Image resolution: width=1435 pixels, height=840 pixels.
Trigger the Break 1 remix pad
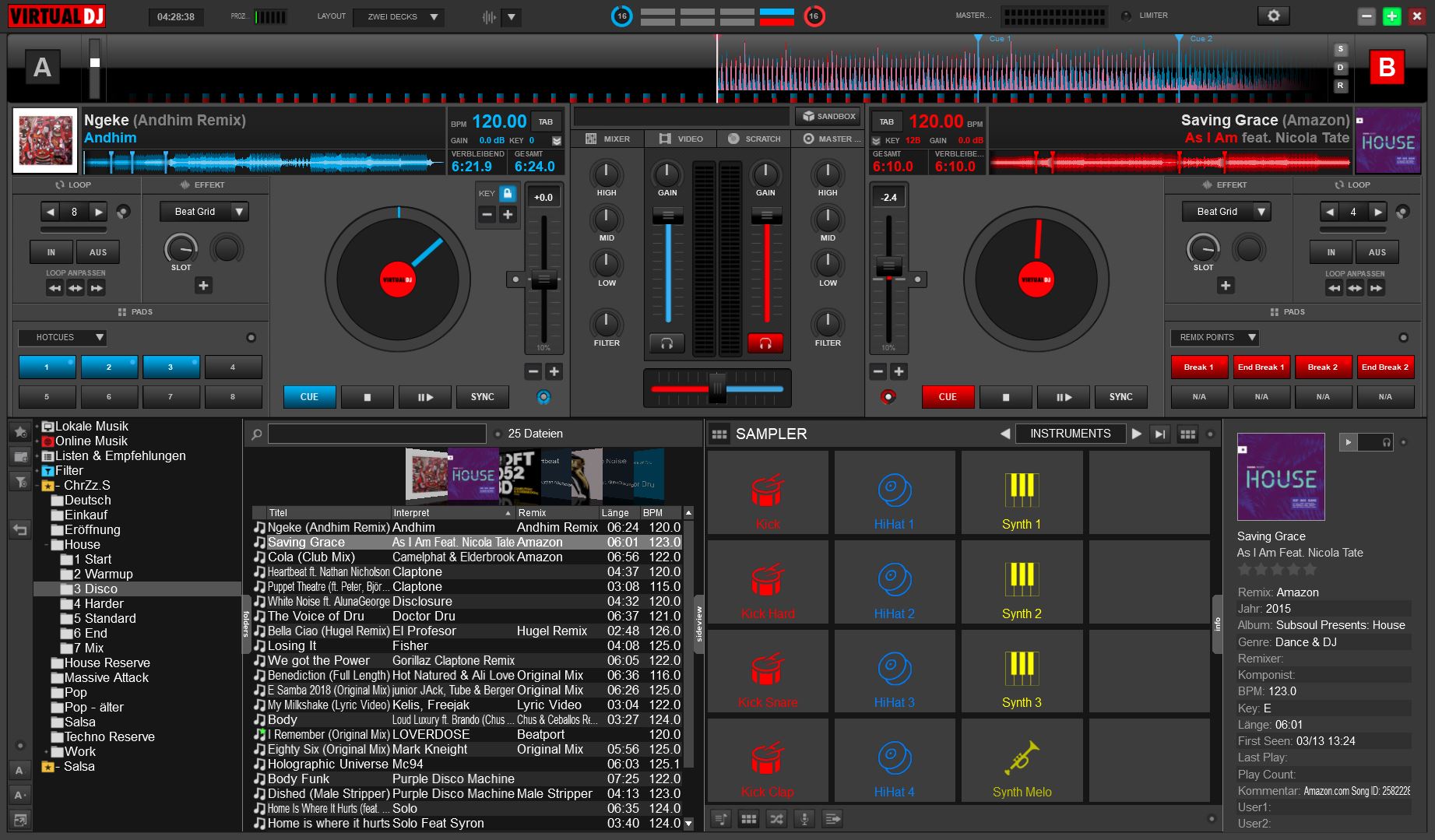(x=1199, y=367)
